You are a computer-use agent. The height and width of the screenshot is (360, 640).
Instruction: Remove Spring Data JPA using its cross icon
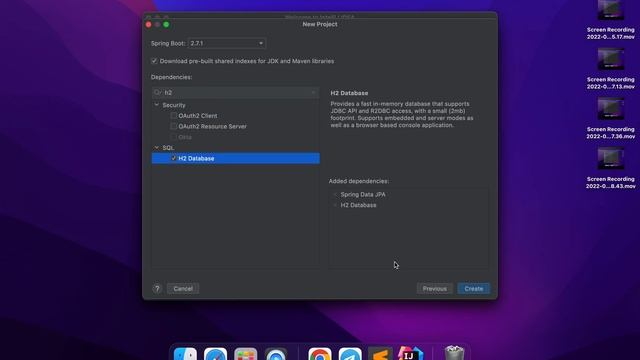click(x=336, y=195)
